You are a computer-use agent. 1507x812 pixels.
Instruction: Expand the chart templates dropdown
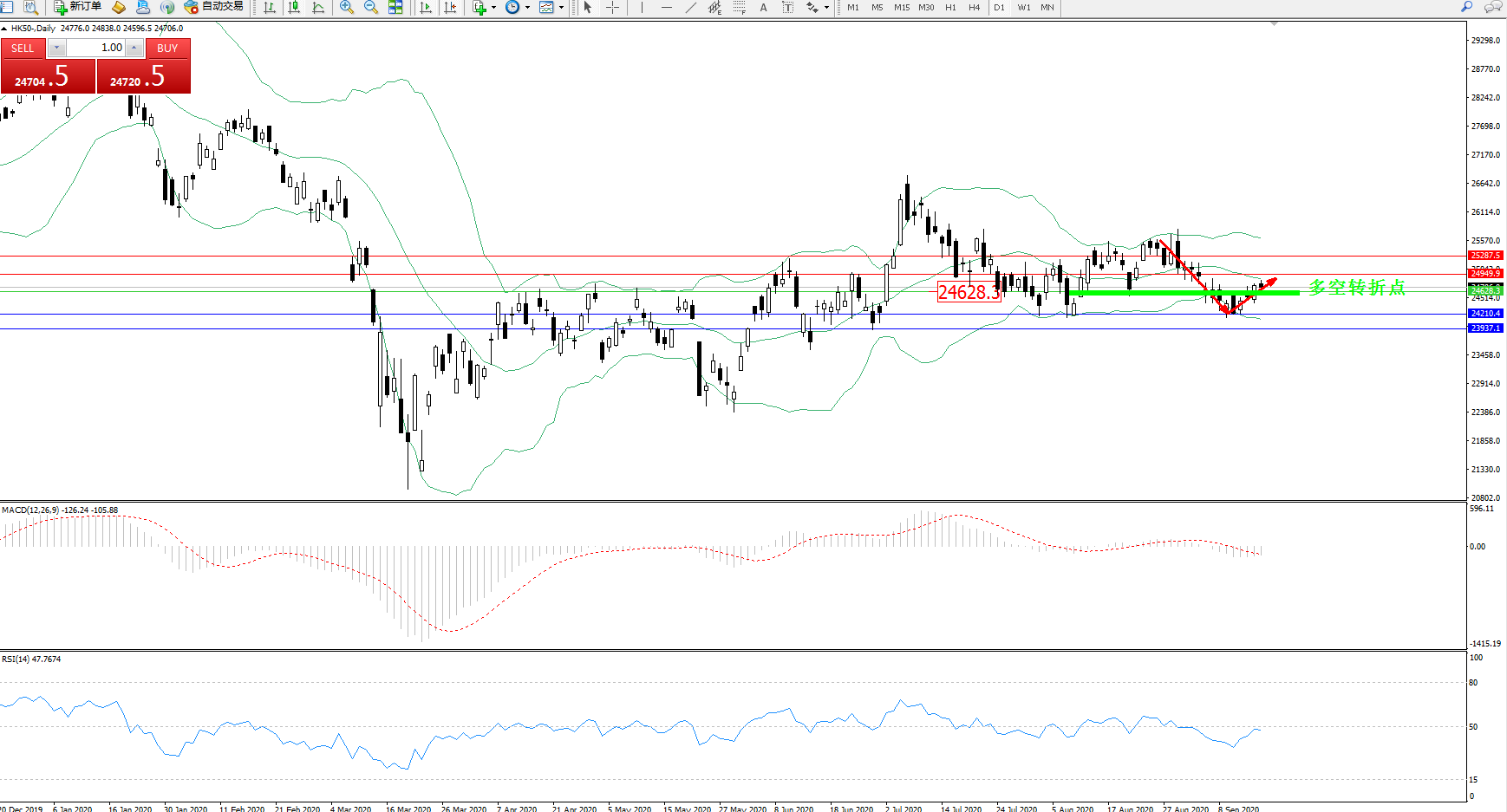[561, 7]
